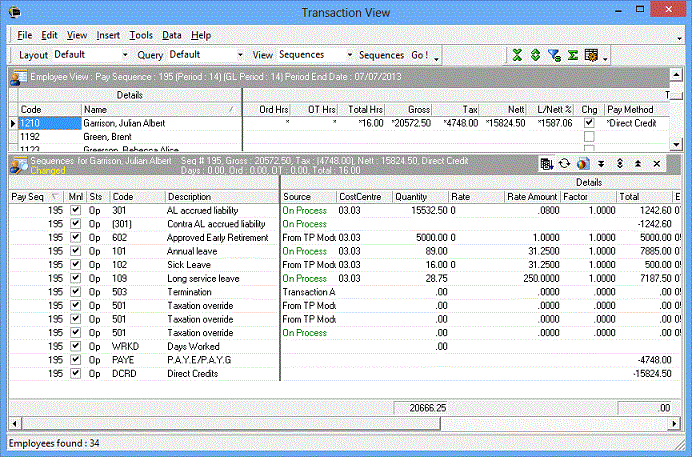Click the right arrow of horizontal scrollbar
The height and width of the screenshot is (457, 692).
coord(674,424)
